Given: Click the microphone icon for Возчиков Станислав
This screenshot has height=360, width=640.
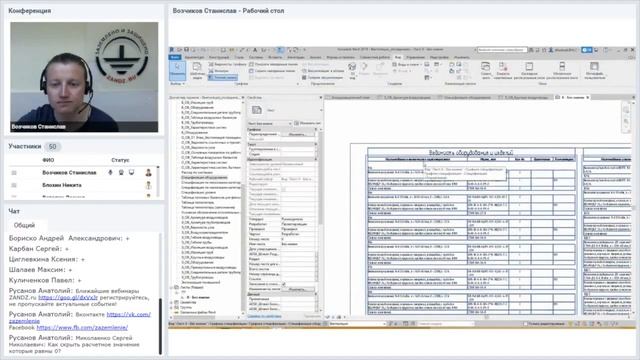Looking at the screenshot, I should (110, 173).
